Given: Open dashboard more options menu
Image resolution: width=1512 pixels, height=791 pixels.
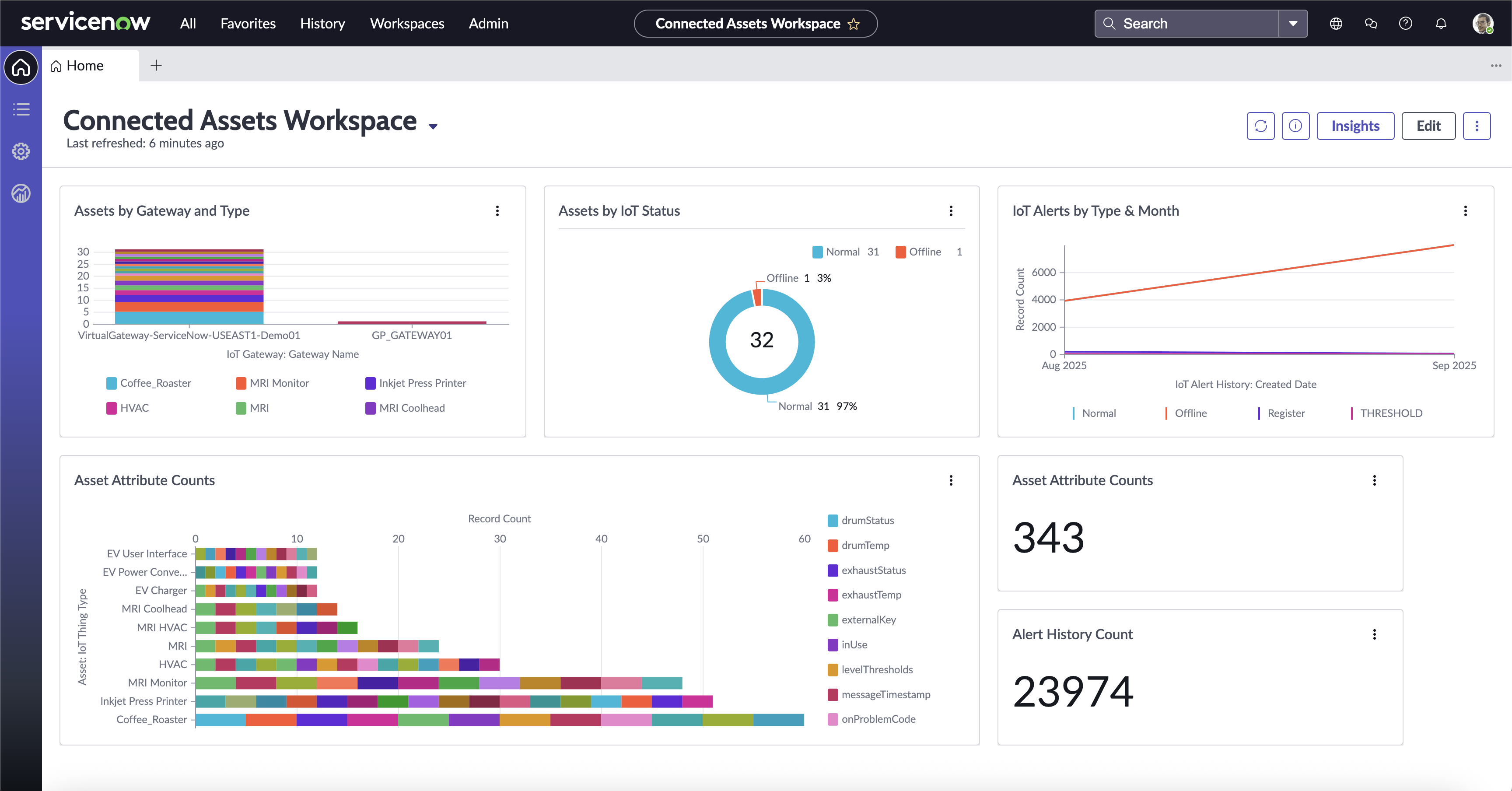Looking at the screenshot, I should pyautogui.click(x=1477, y=126).
